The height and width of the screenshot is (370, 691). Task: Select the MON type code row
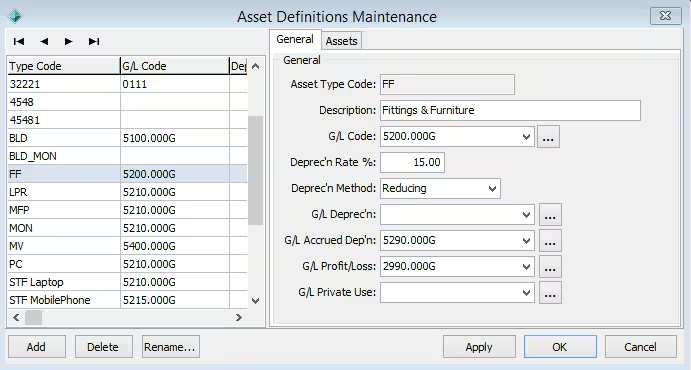click(127, 229)
